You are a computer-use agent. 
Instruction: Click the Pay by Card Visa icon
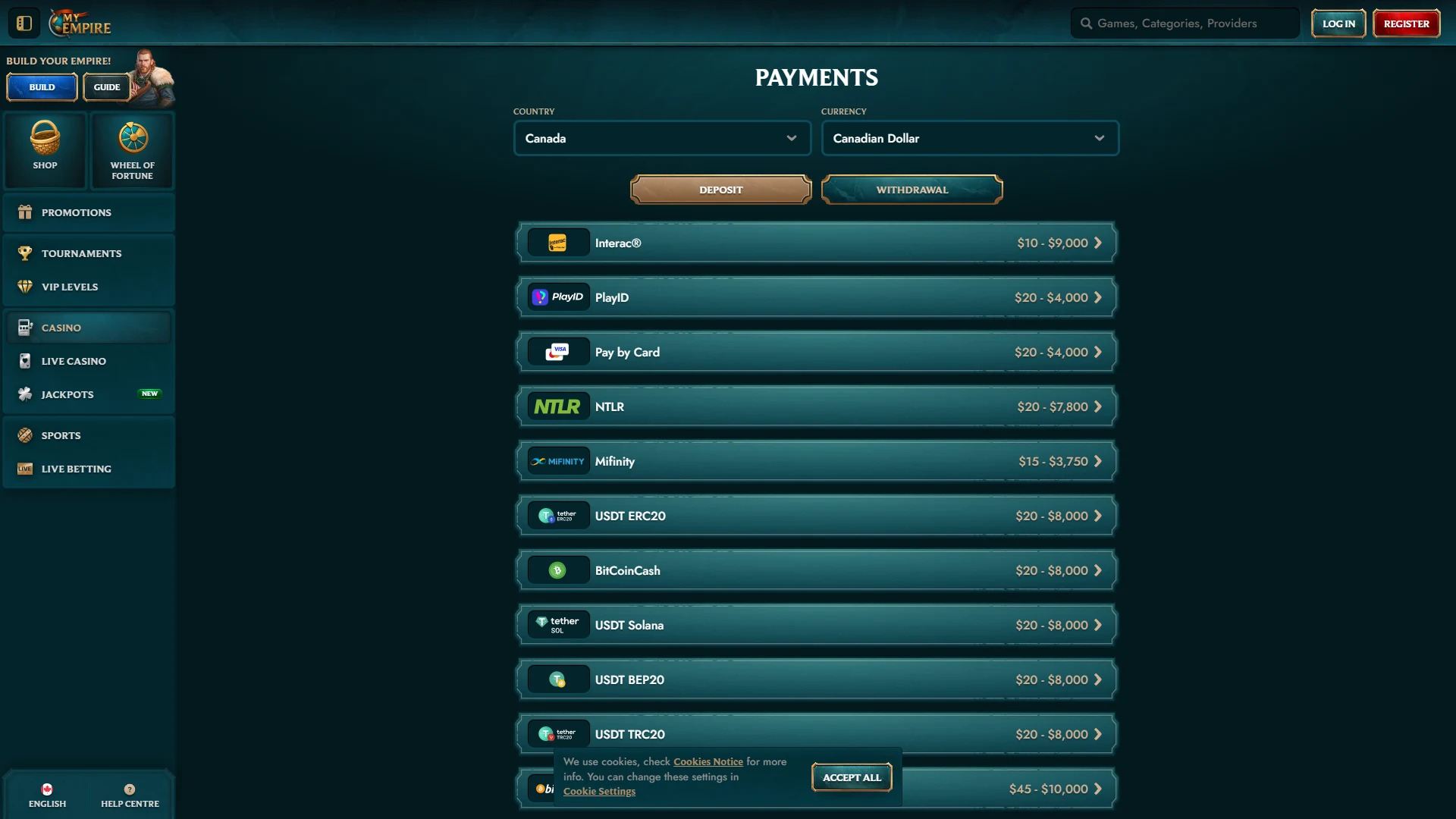tap(557, 352)
